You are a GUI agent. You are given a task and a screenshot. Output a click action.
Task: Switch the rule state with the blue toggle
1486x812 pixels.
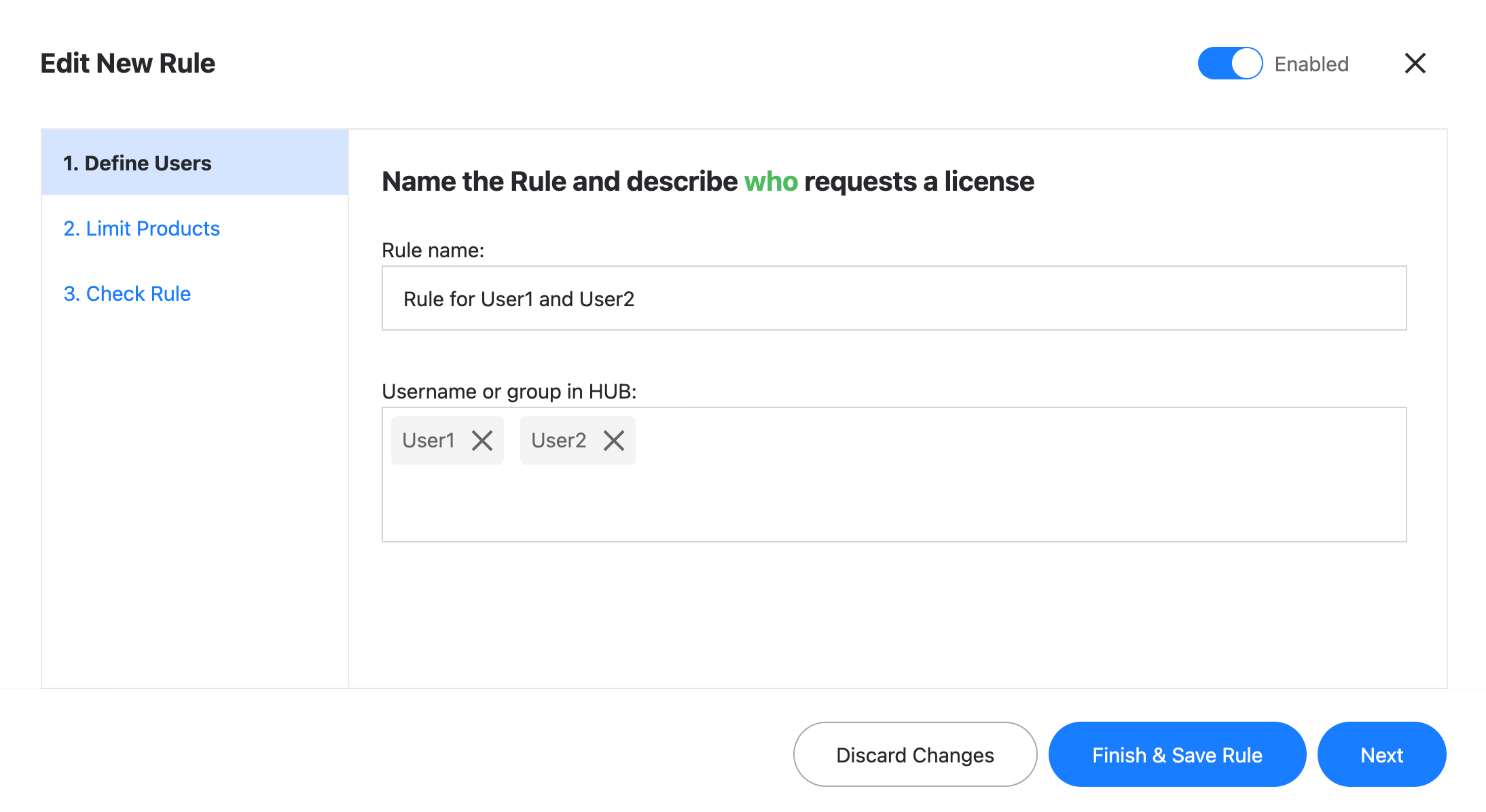1229,63
